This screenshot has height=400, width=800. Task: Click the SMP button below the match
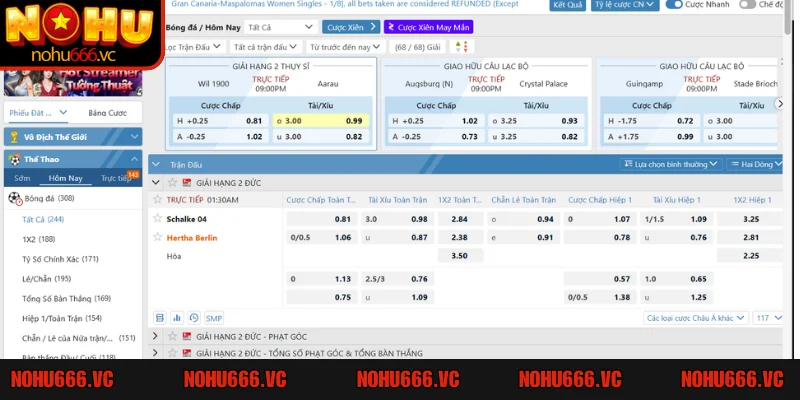point(214,318)
